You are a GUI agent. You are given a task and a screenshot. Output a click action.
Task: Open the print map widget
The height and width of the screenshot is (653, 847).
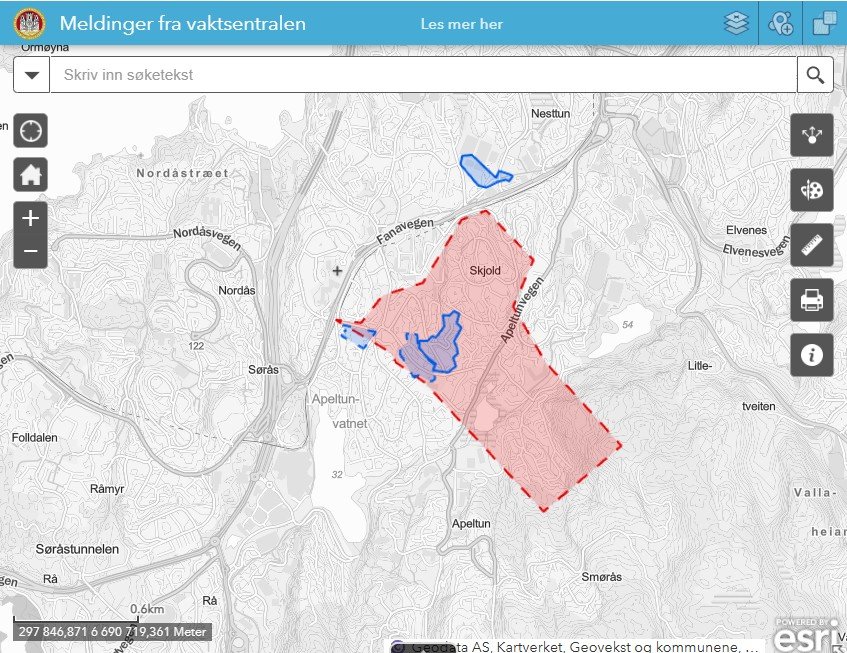tap(811, 300)
